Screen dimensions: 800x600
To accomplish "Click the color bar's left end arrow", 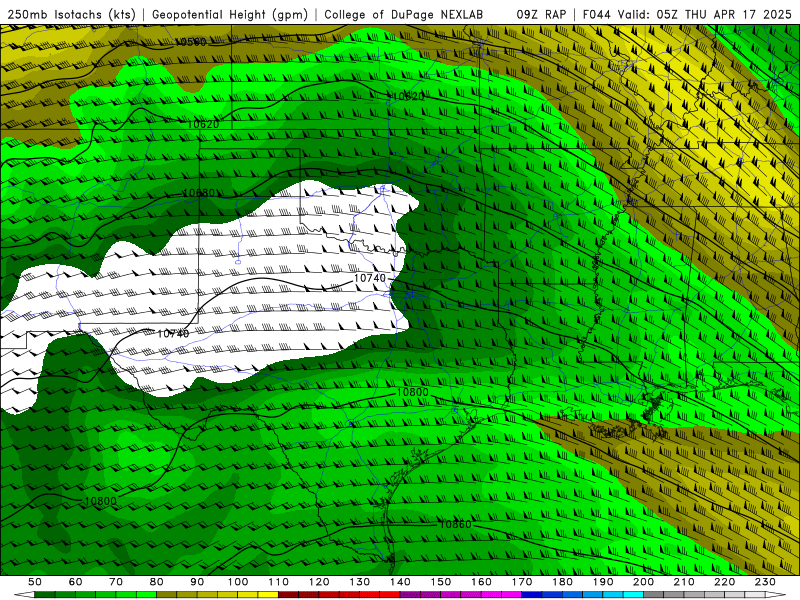I will coord(24,595).
